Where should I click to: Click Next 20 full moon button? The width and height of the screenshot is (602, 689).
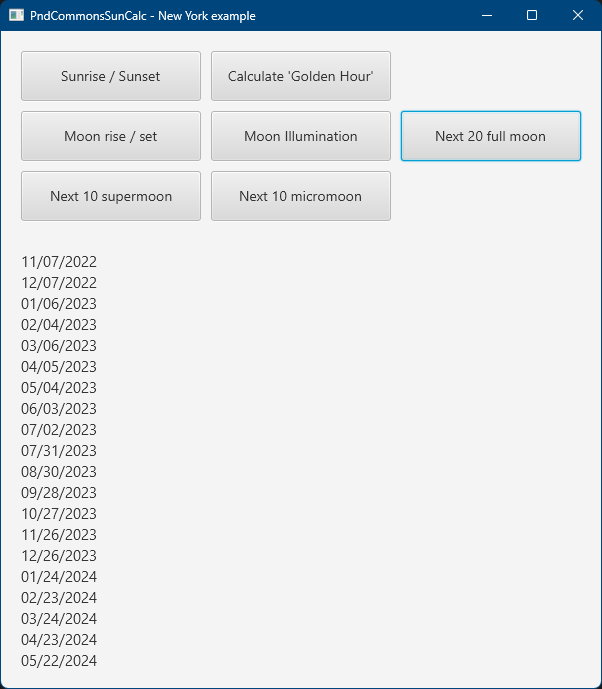pos(490,136)
